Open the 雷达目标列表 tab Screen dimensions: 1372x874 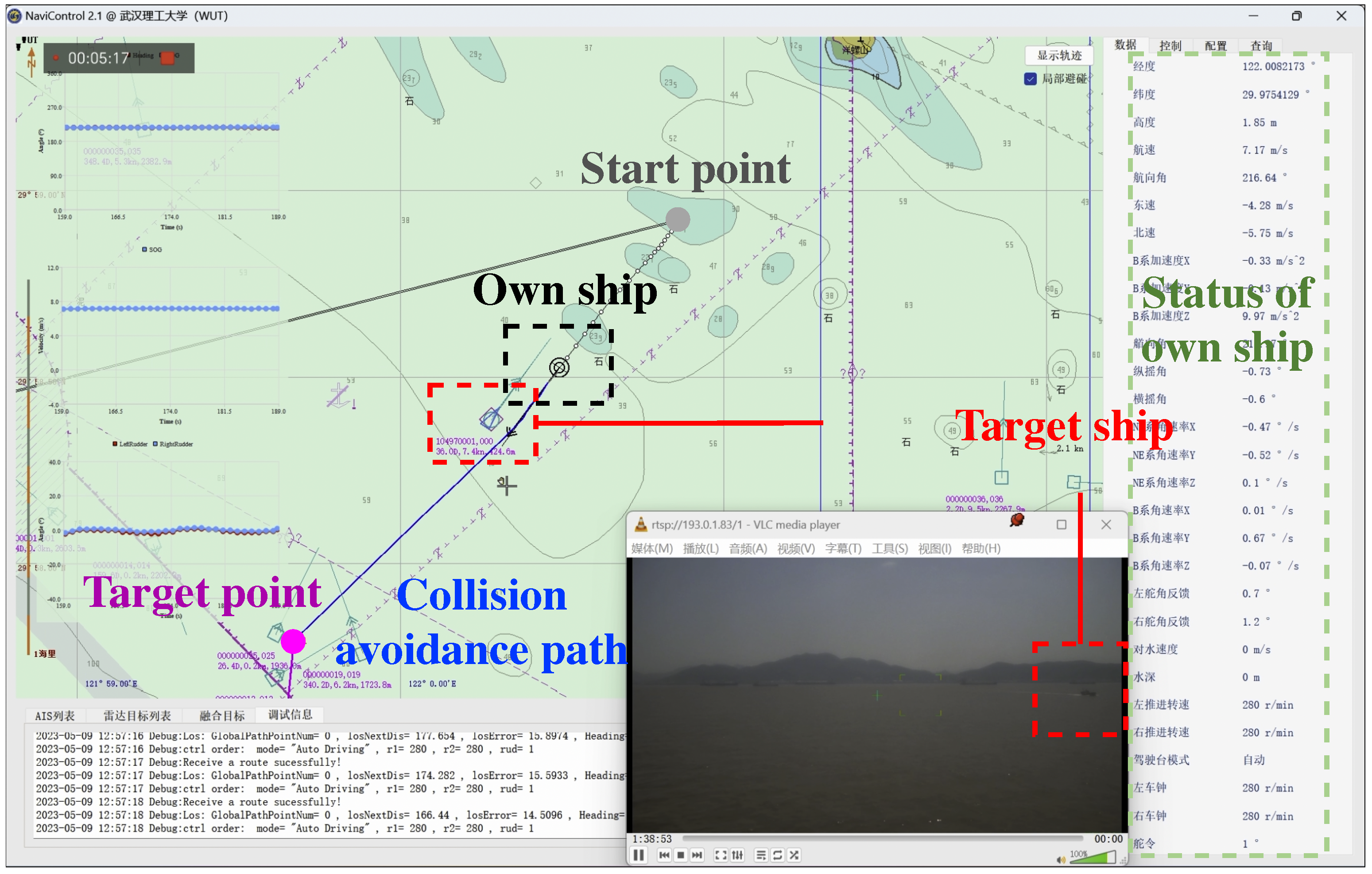click(x=137, y=715)
